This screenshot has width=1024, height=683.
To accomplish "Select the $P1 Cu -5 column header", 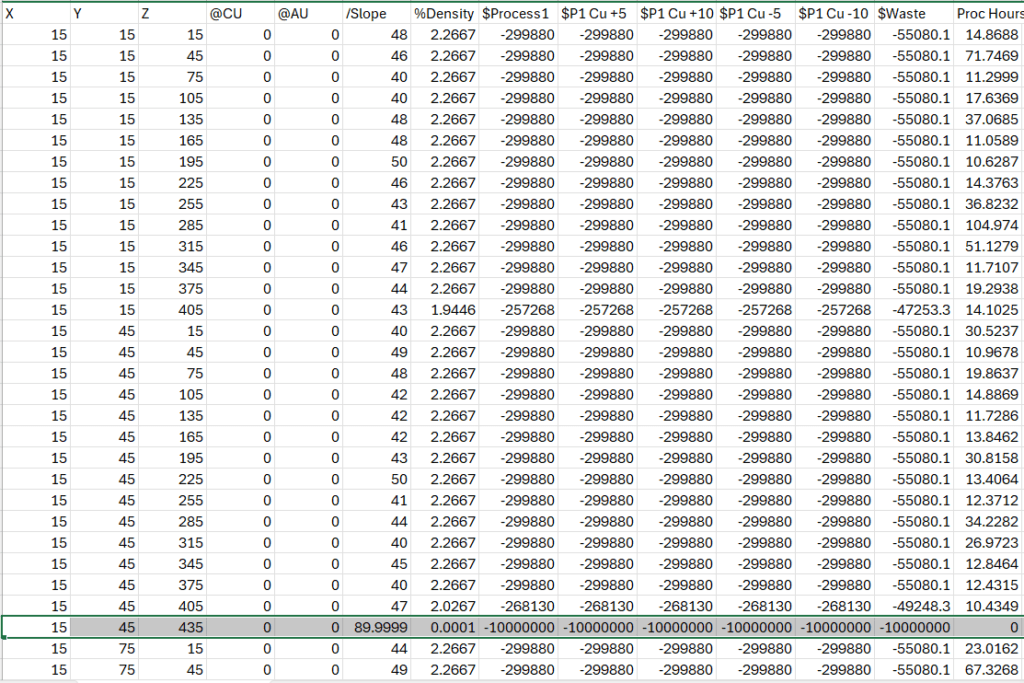I will (756, 13).
